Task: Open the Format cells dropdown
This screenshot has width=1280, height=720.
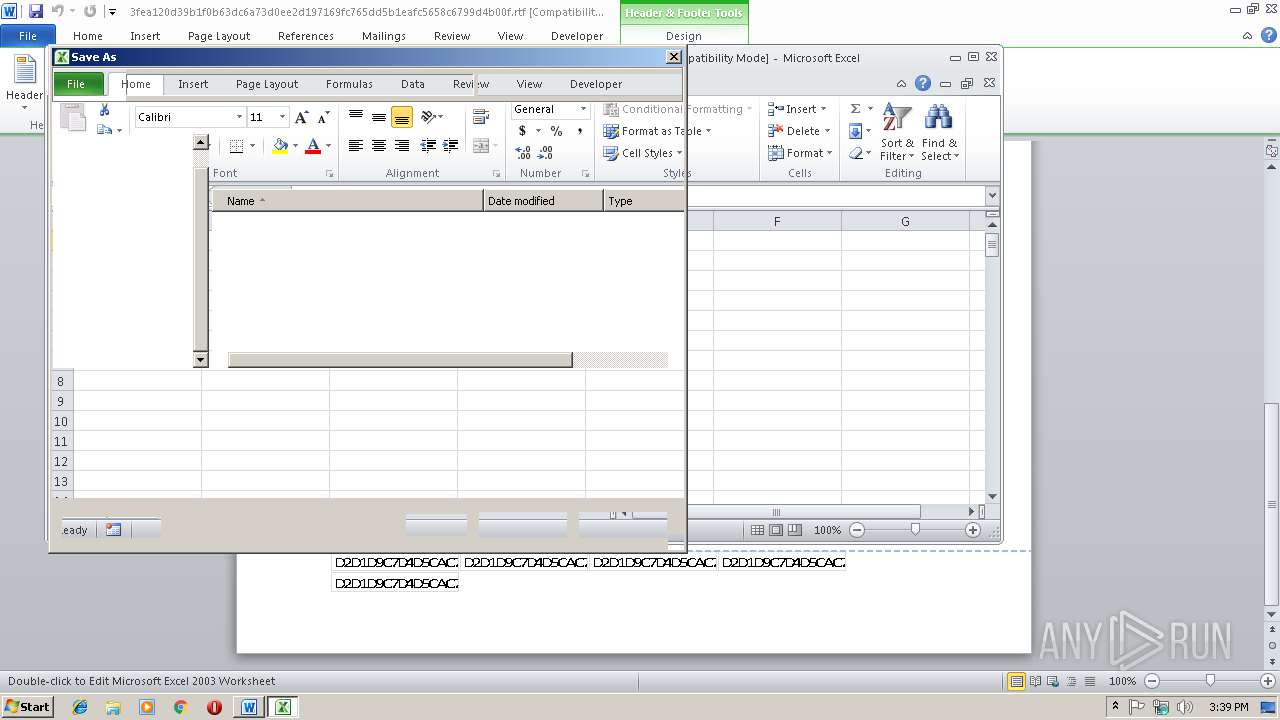Action: click(830, 153)
